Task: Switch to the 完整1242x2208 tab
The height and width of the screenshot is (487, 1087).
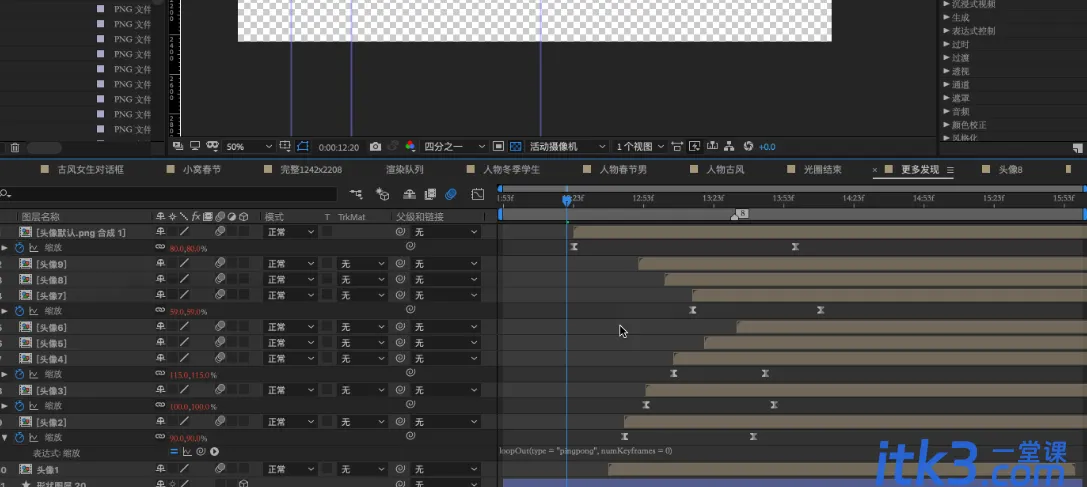Action: click(311, 169)
